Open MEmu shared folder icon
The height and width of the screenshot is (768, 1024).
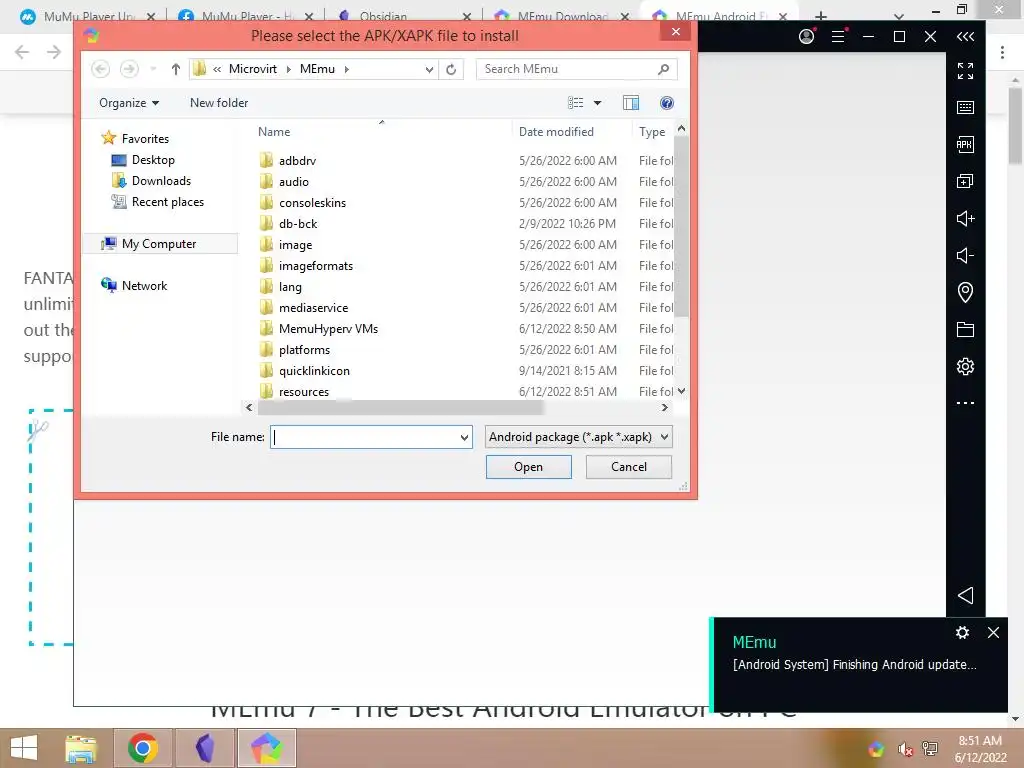pyautogui.click(x=965, y=330)
